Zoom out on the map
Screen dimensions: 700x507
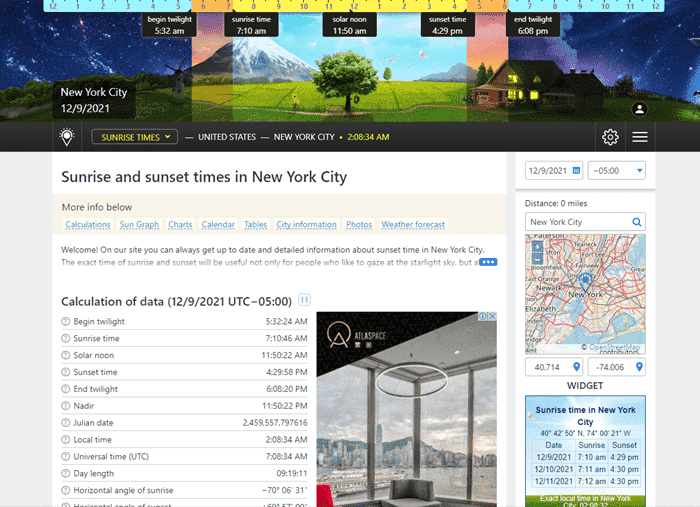point(537,258)
